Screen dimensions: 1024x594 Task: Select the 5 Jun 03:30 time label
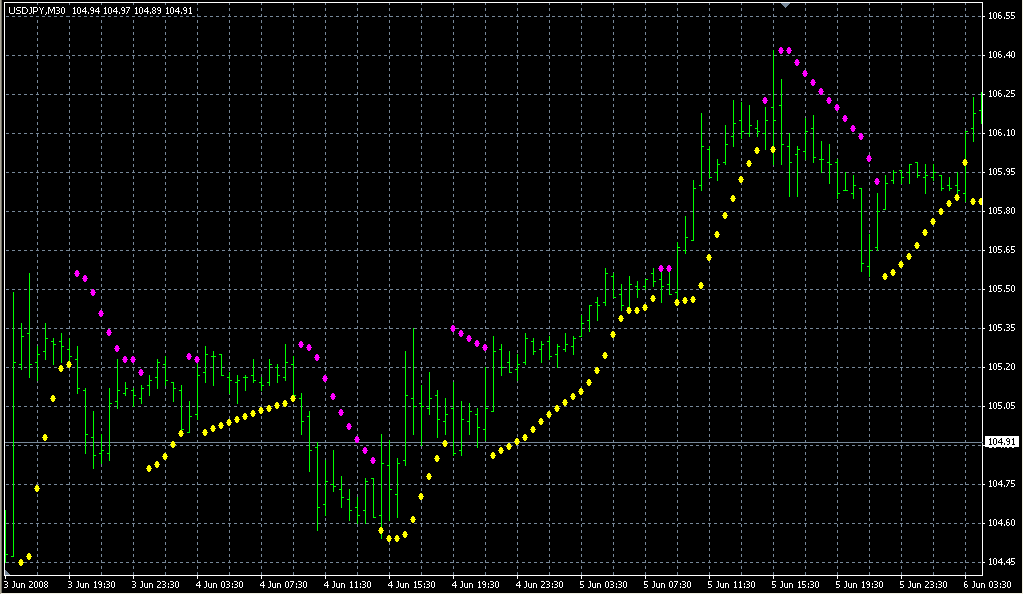pos(605,585)
